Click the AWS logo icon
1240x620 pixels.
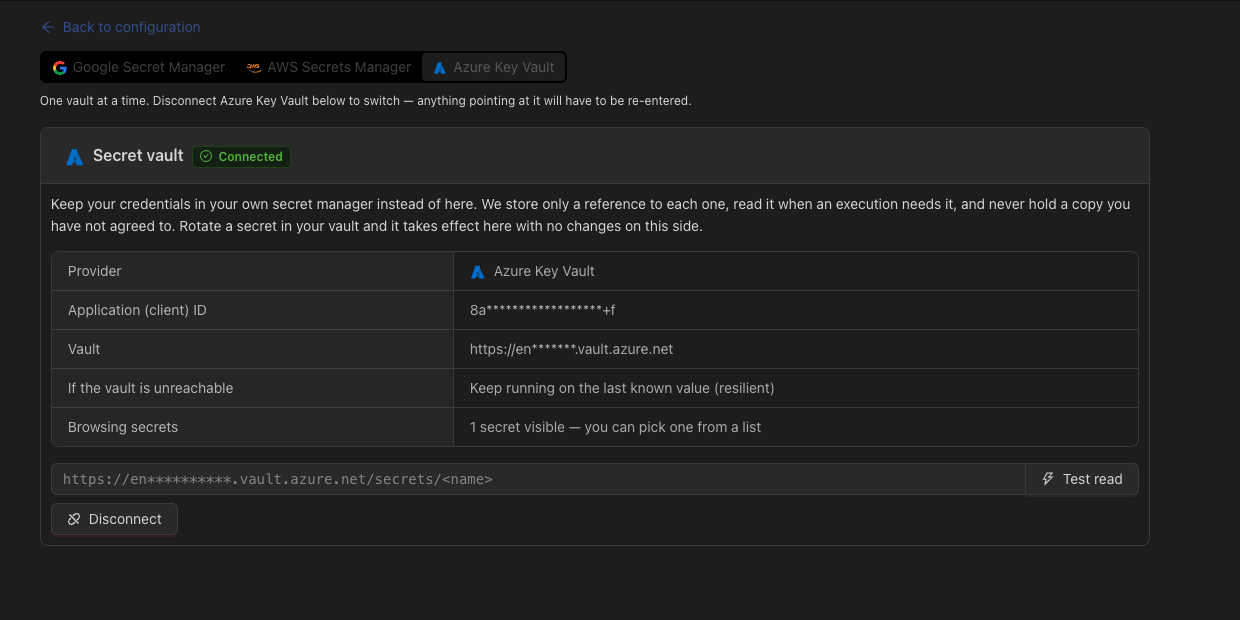coord(254,68)
